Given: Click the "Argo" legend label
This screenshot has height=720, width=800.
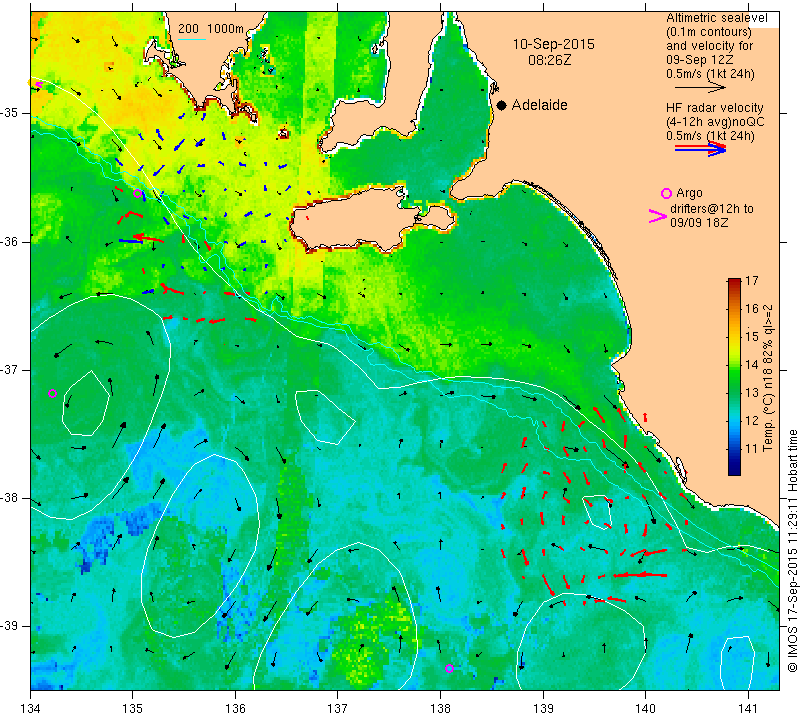Looking at the screenshot, I should 689,193.
